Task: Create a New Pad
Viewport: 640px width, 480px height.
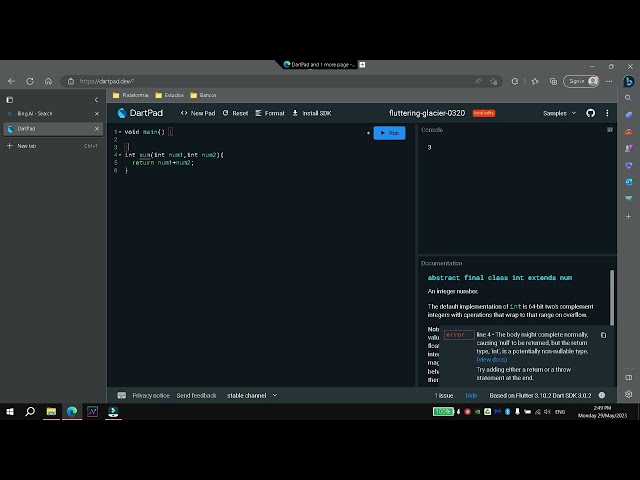Action: 198,113
